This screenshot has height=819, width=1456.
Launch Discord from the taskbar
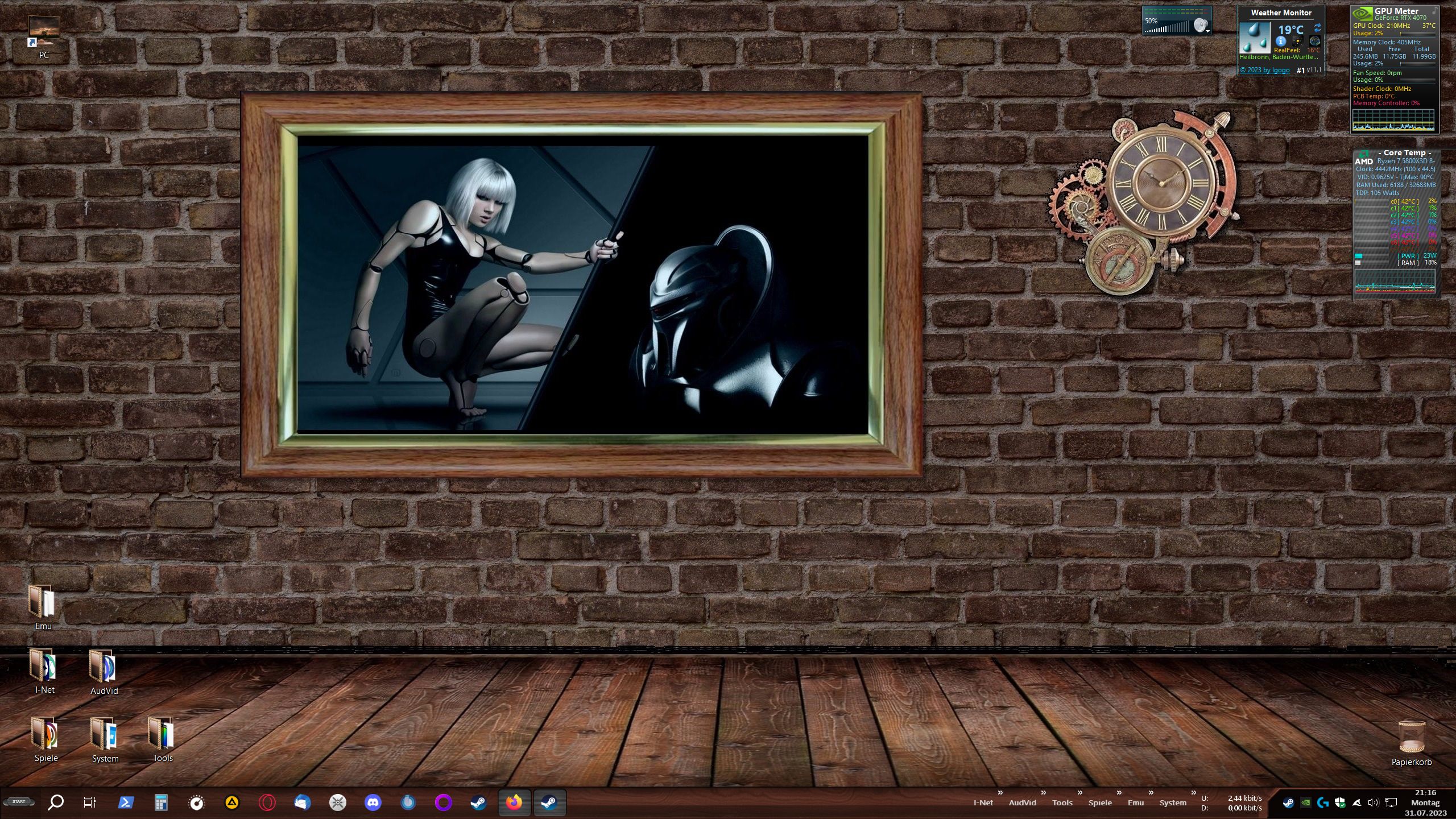(x=373, y=803)
